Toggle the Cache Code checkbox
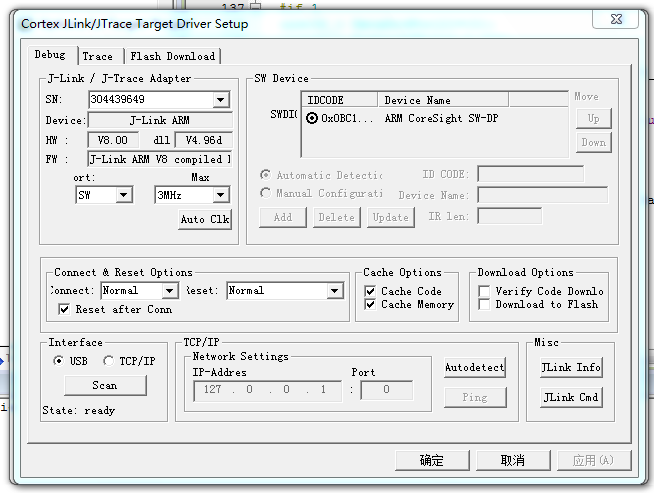This screenshot has width=654, height=493. pos(370,291)
